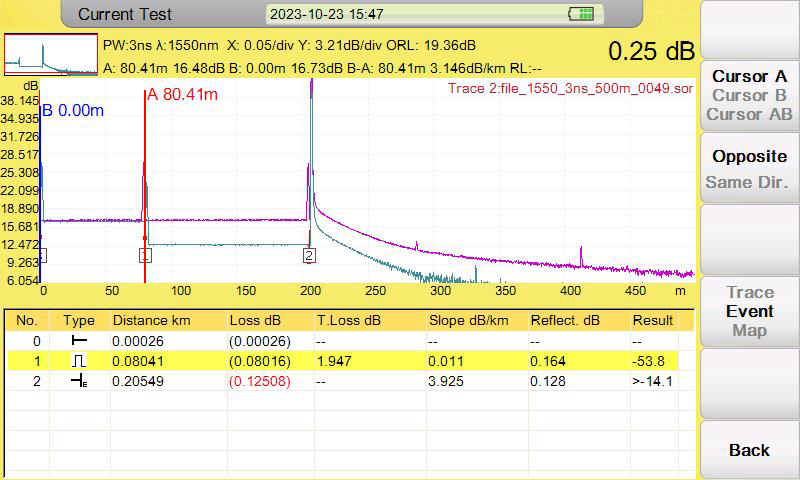Click the Current Test title tab
Viewport: 800px width, 480px height.
(125, 14)
